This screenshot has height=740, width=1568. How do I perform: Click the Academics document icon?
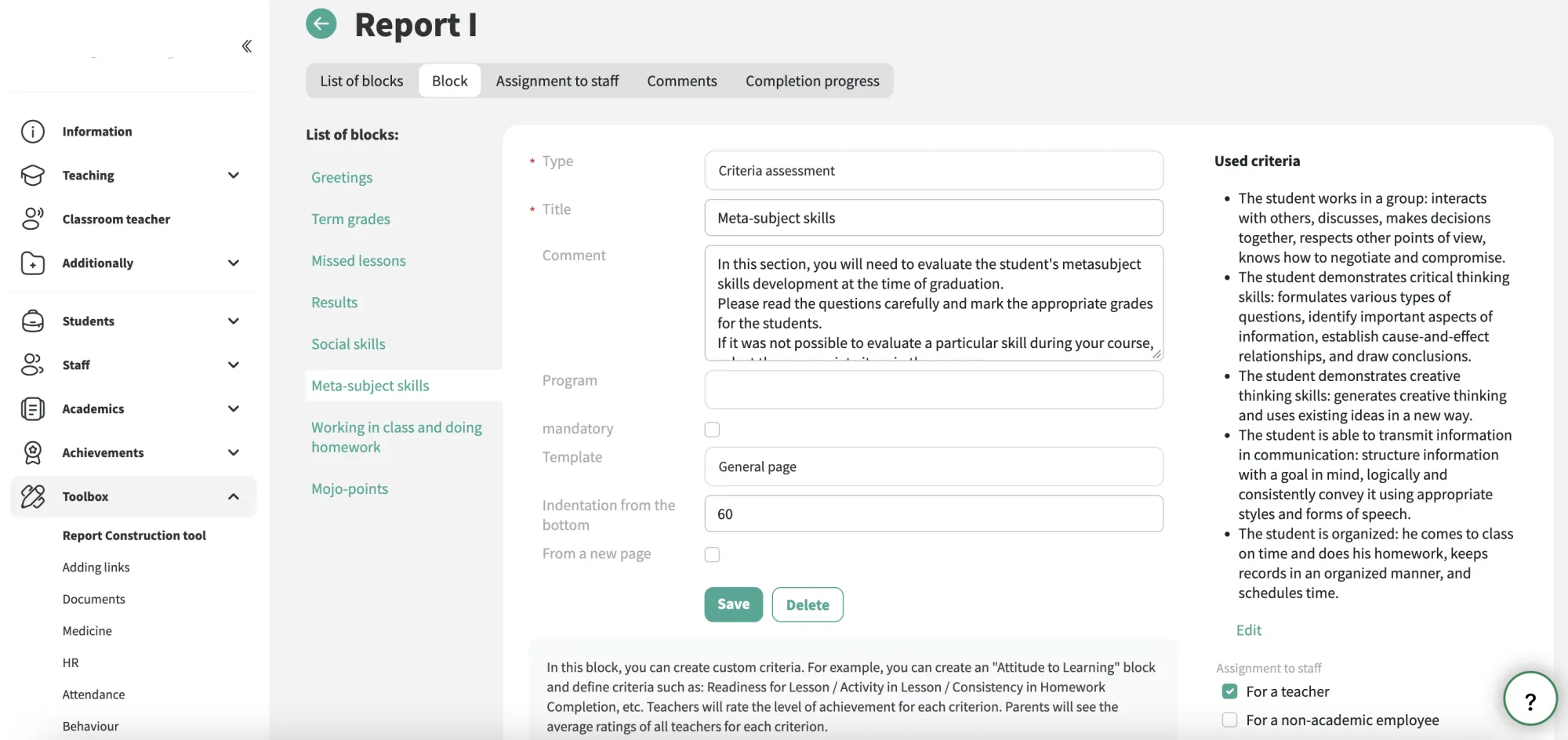click(33, 408)
